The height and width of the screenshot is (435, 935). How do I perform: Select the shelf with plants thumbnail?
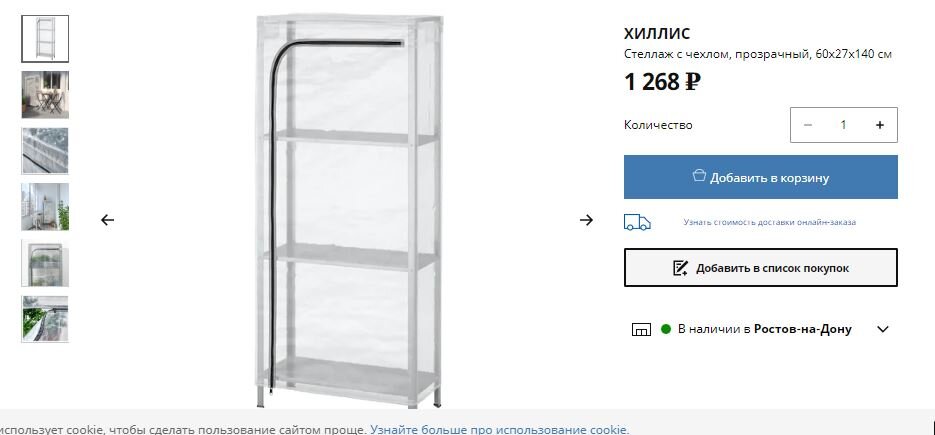[x=45, y=263]
